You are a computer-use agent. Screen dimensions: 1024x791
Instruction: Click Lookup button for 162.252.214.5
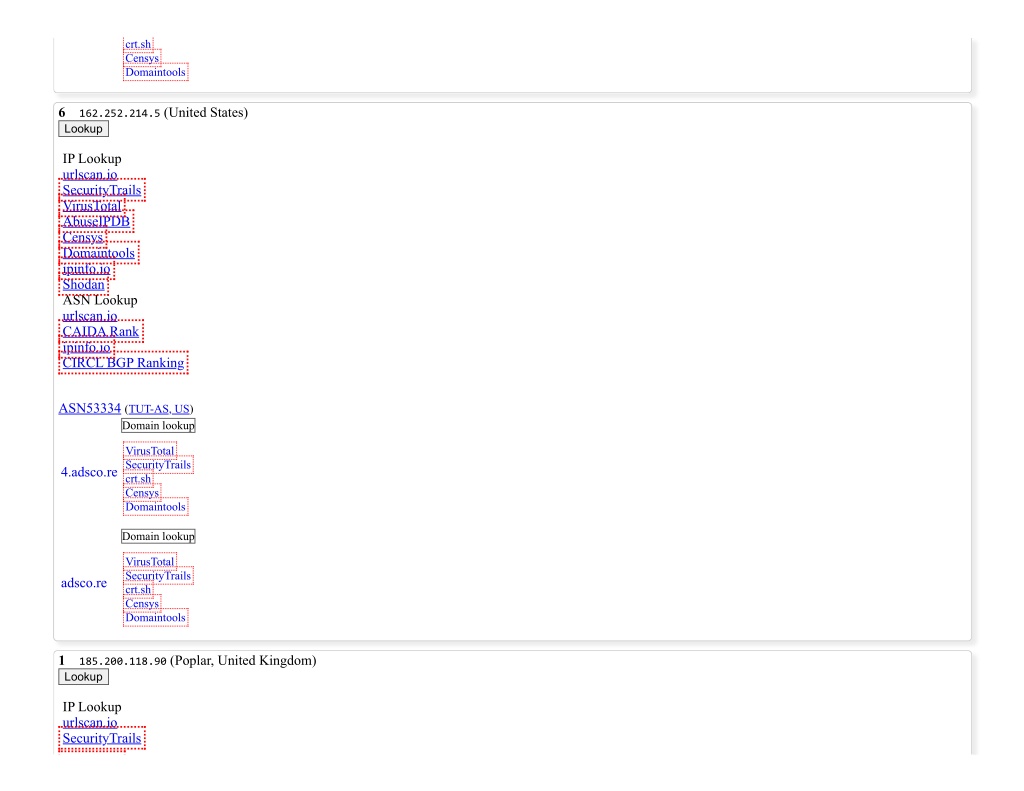coord(83,129)
